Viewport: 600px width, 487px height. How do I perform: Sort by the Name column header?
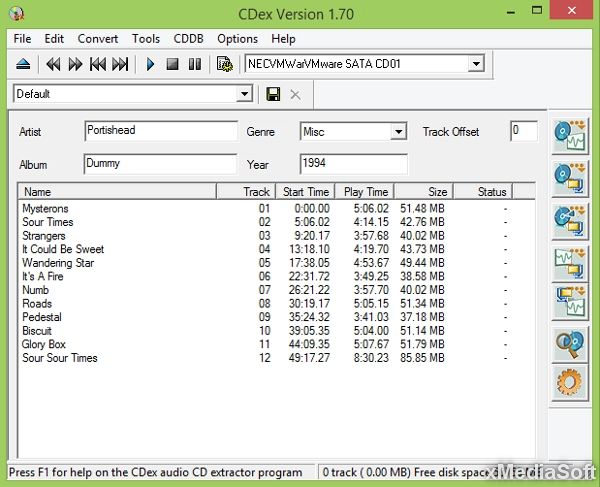click(117, 191)
